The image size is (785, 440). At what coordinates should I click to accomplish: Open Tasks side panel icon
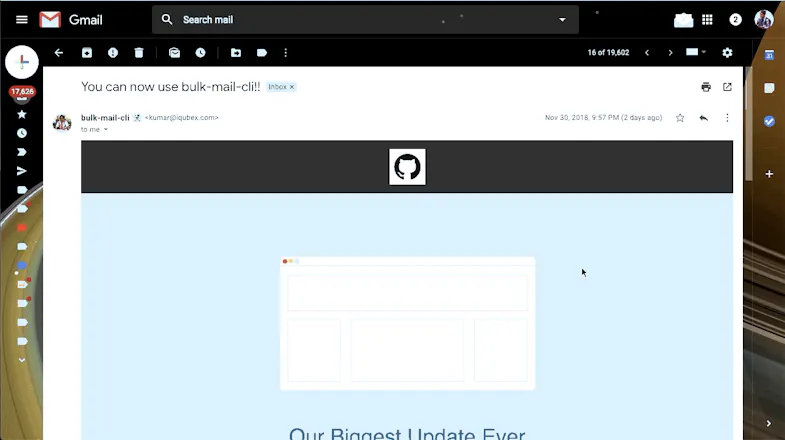pos(769,121)
